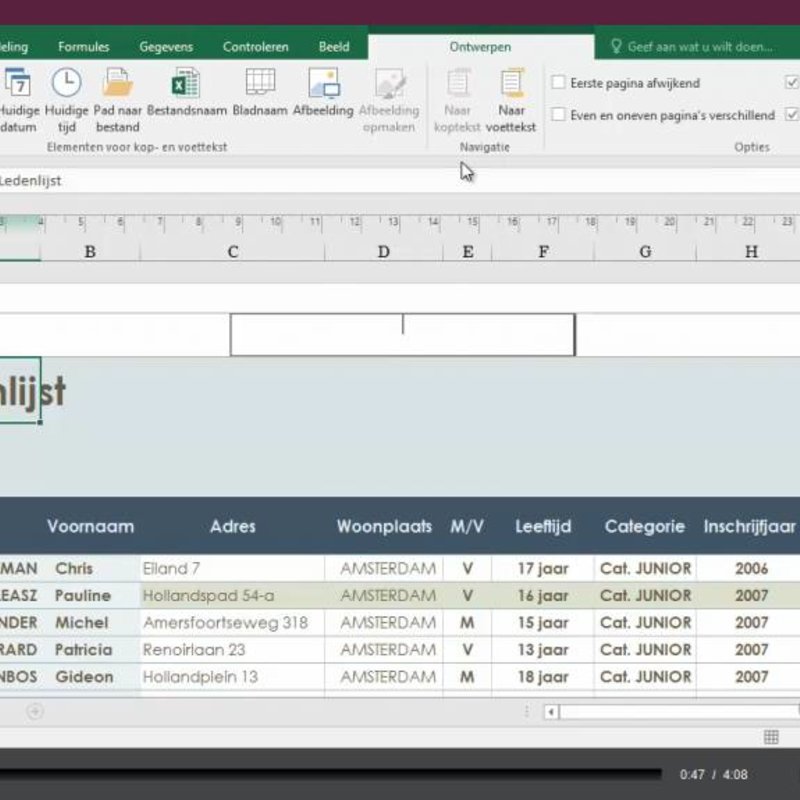Click the horizontal ruler above columns

click(400, 223)
